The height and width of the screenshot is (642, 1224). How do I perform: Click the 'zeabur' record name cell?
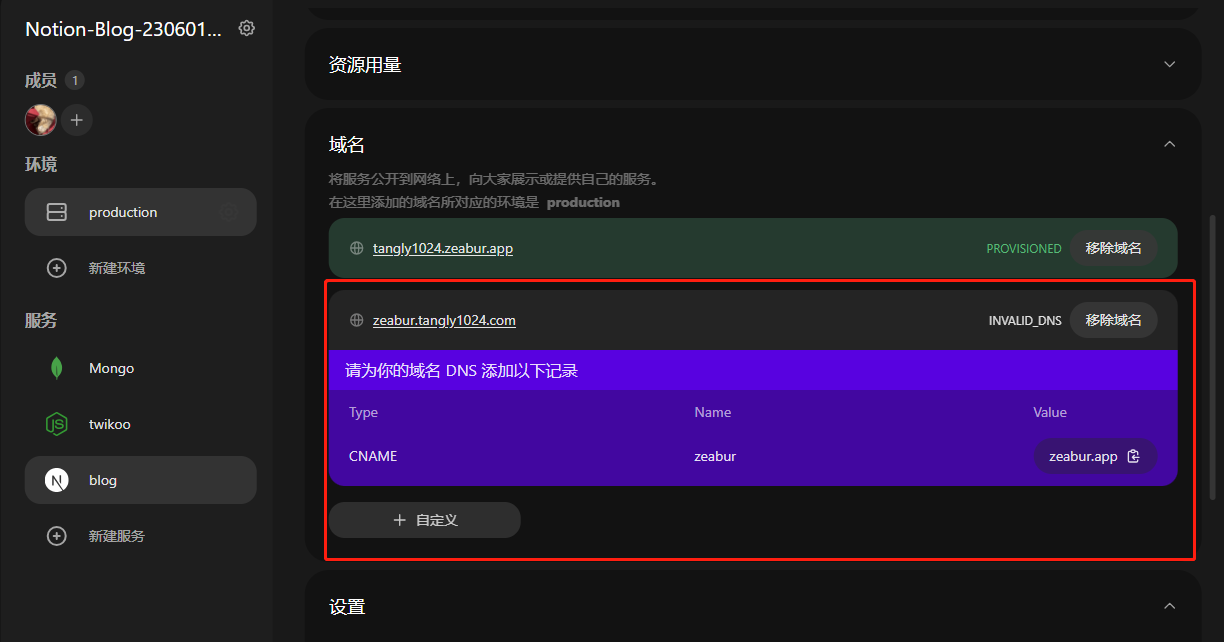click(715, 456)
